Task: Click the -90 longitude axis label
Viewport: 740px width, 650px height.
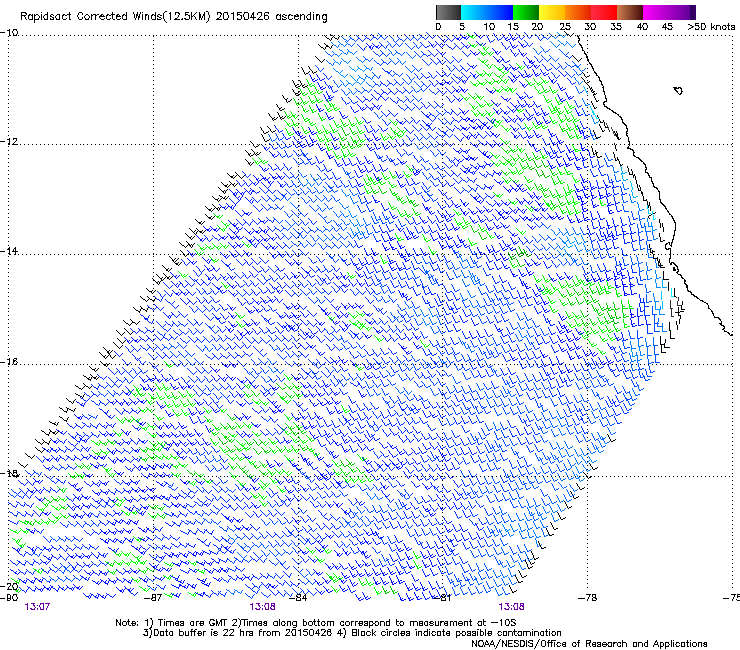Action: pos(9,598)
